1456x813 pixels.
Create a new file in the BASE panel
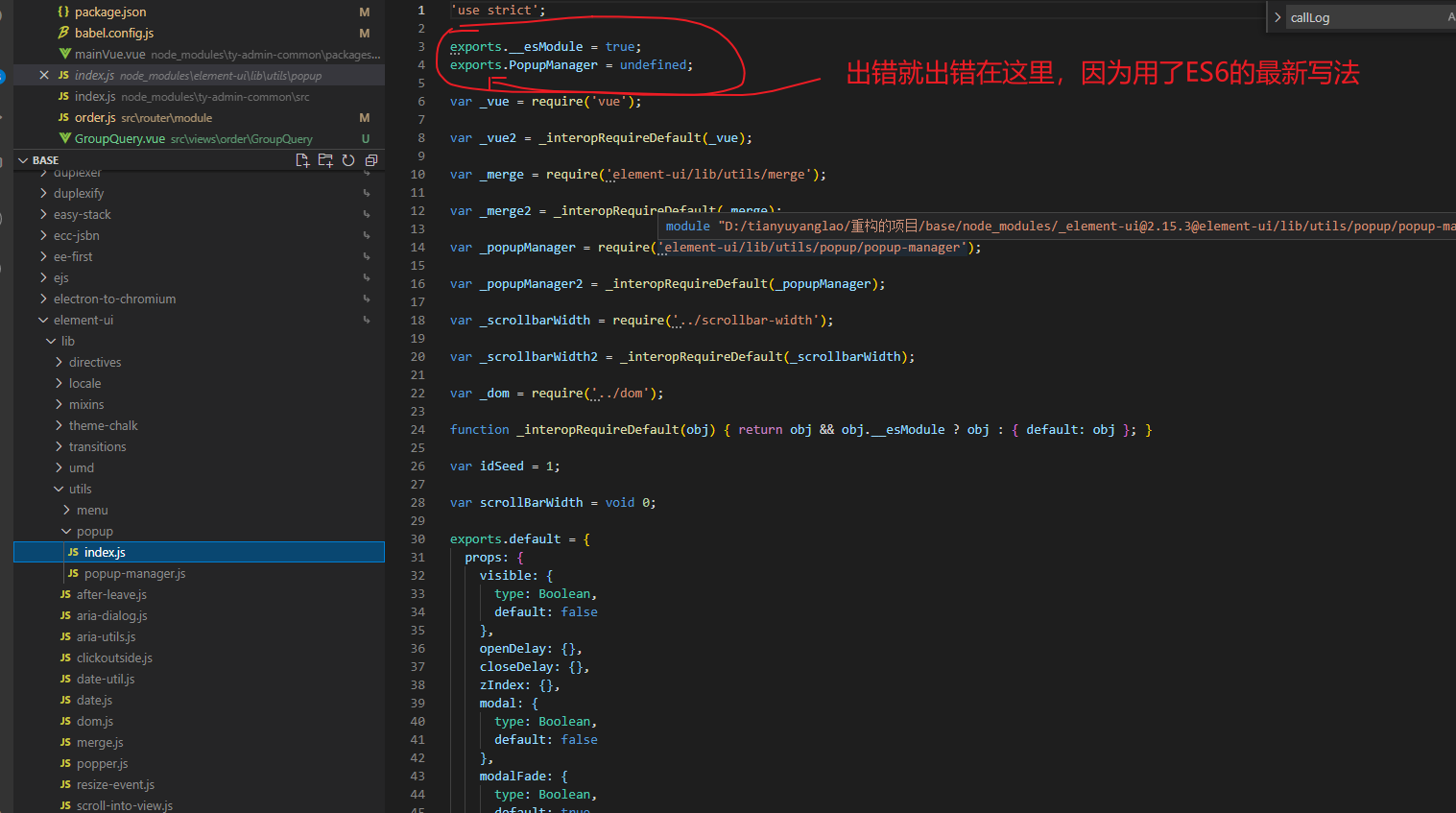[302, 161]
